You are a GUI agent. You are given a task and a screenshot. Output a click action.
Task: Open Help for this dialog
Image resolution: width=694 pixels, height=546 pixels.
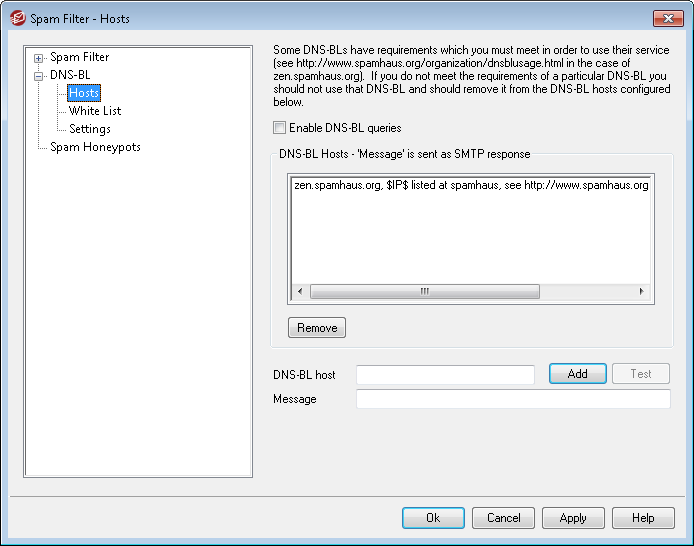(x=643, y=518)
